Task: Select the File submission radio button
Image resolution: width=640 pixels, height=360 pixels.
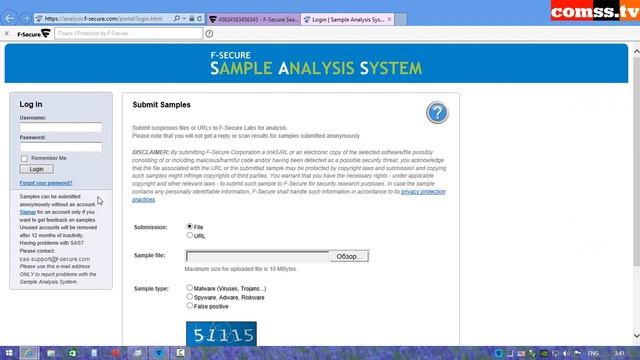Action: (x=189, y=226)
